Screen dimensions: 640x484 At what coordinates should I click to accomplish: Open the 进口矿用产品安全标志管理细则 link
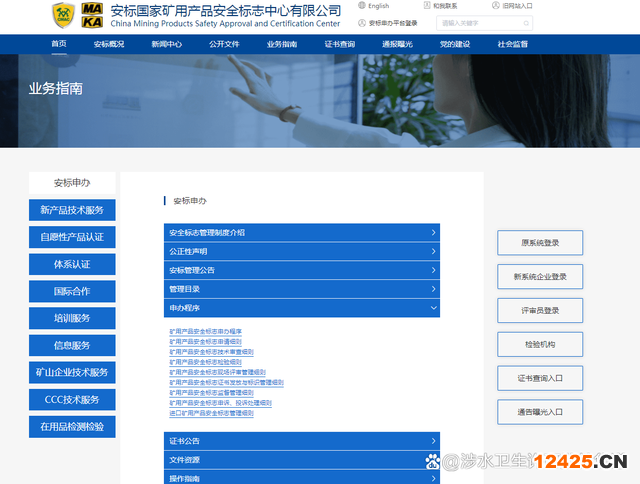pos(211,413)
